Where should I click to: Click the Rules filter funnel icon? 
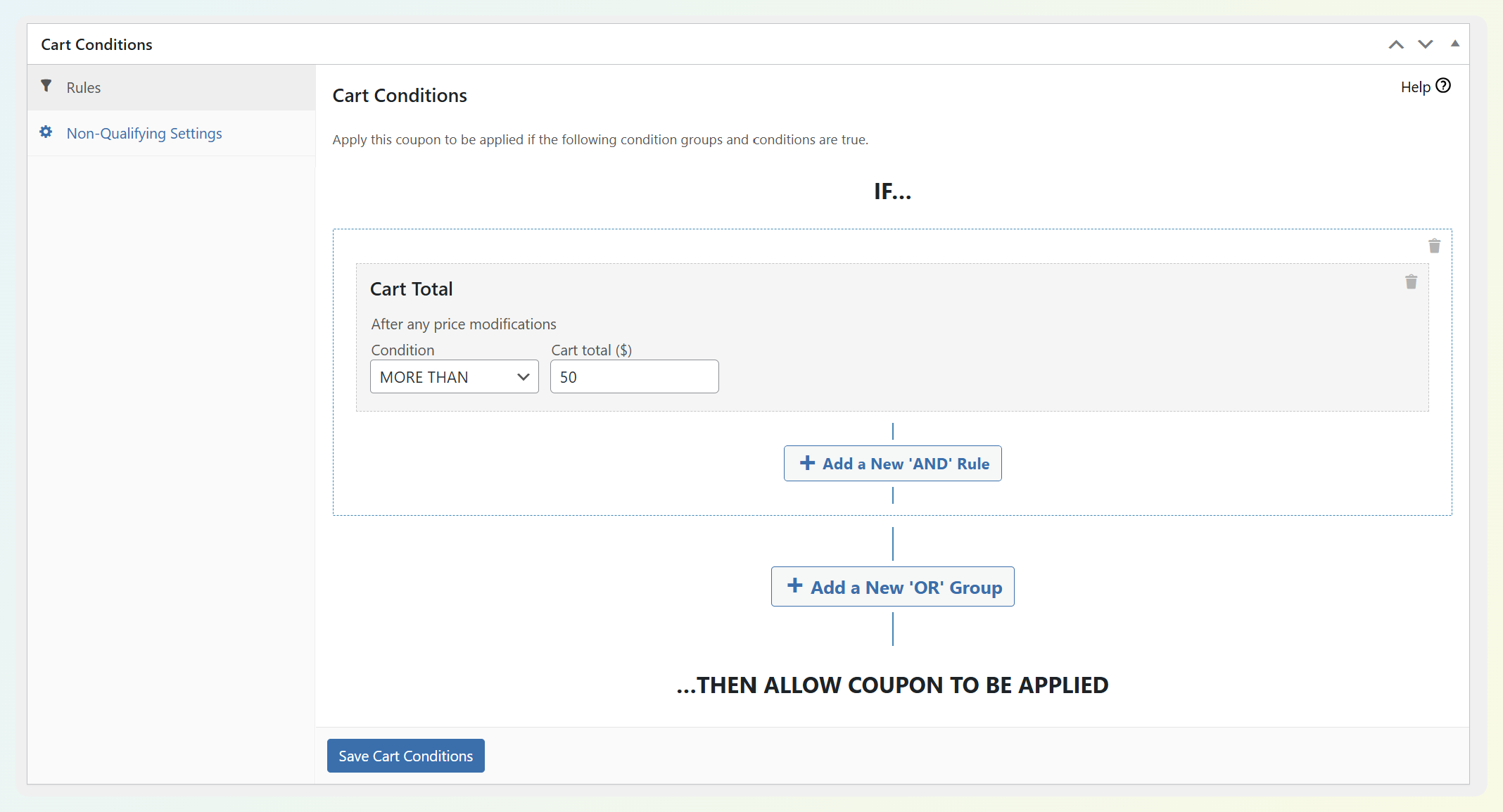46,86
